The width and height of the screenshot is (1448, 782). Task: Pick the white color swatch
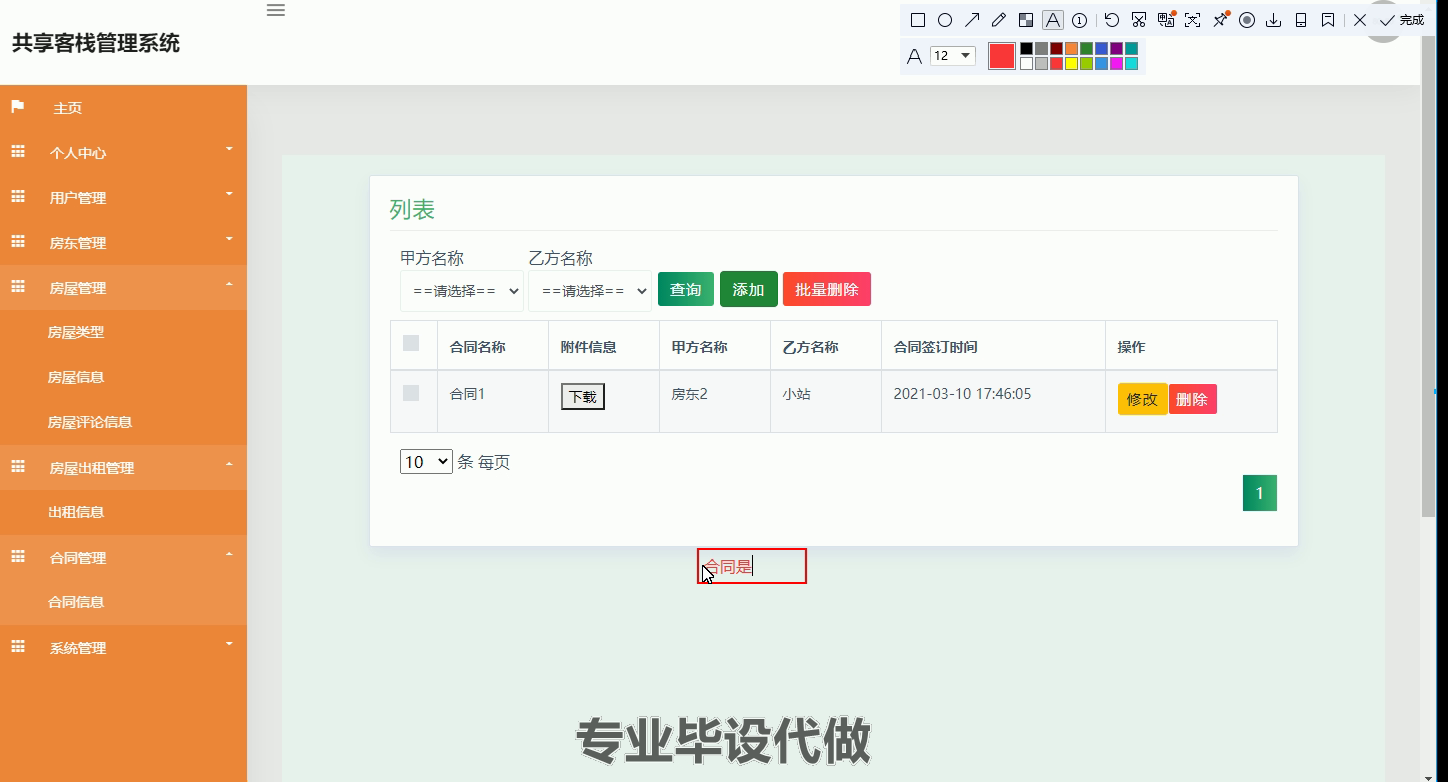pyautogui.click(x=1026, y=63)
